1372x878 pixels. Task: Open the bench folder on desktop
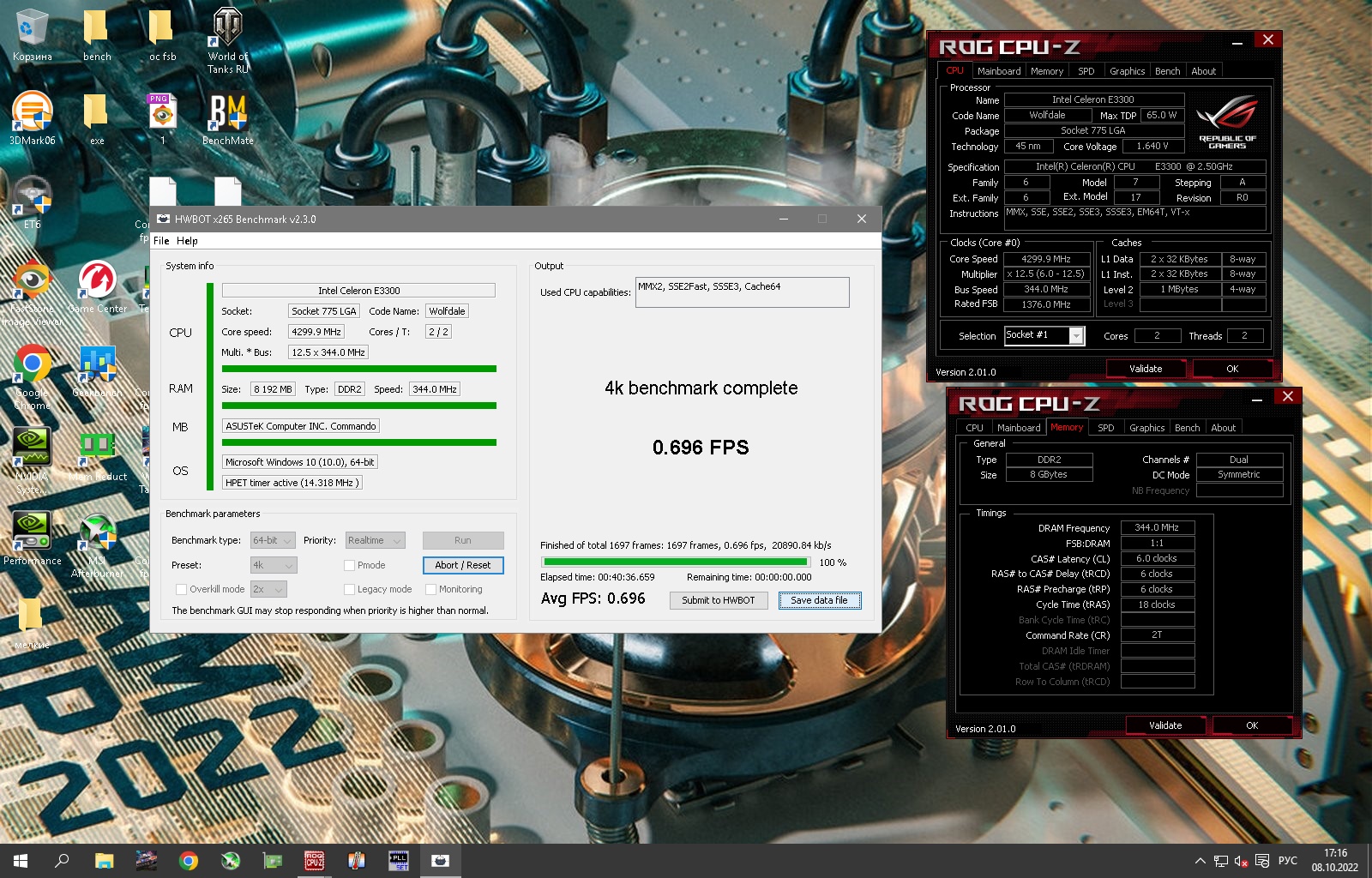97,35
